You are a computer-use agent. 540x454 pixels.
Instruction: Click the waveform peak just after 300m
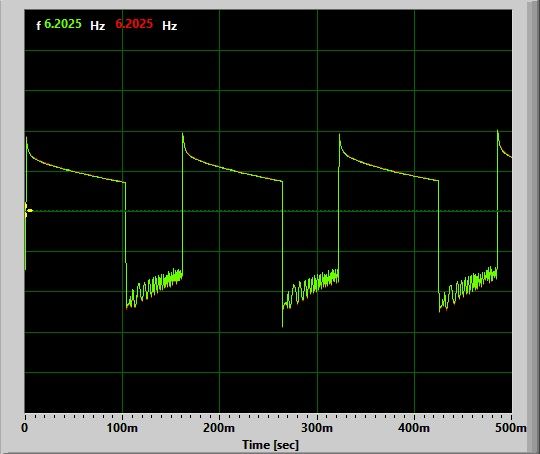(340, 135)
